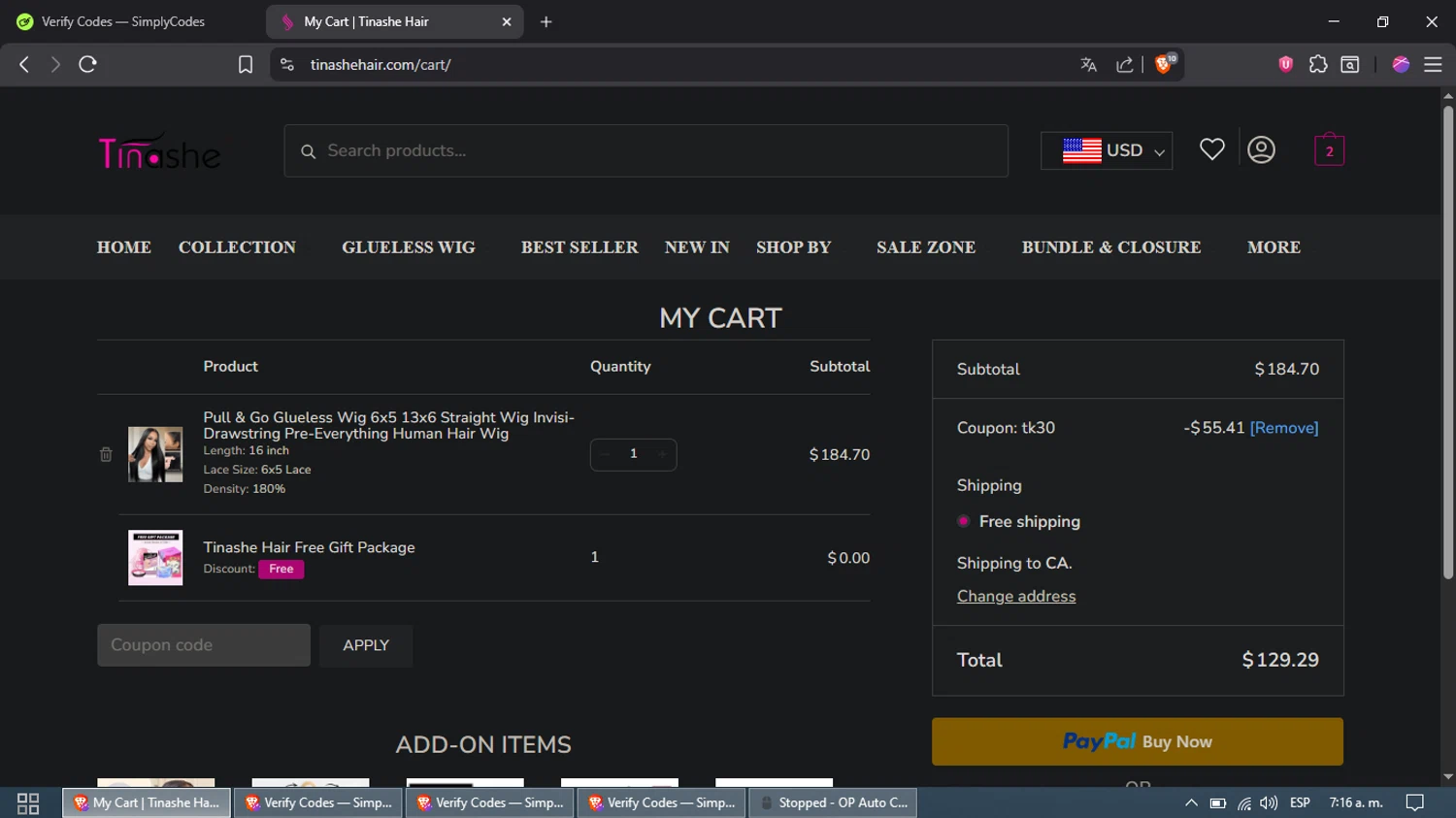Show hidden tray icons chevron
1456x818 pixels.
[x=1191, y=802]
